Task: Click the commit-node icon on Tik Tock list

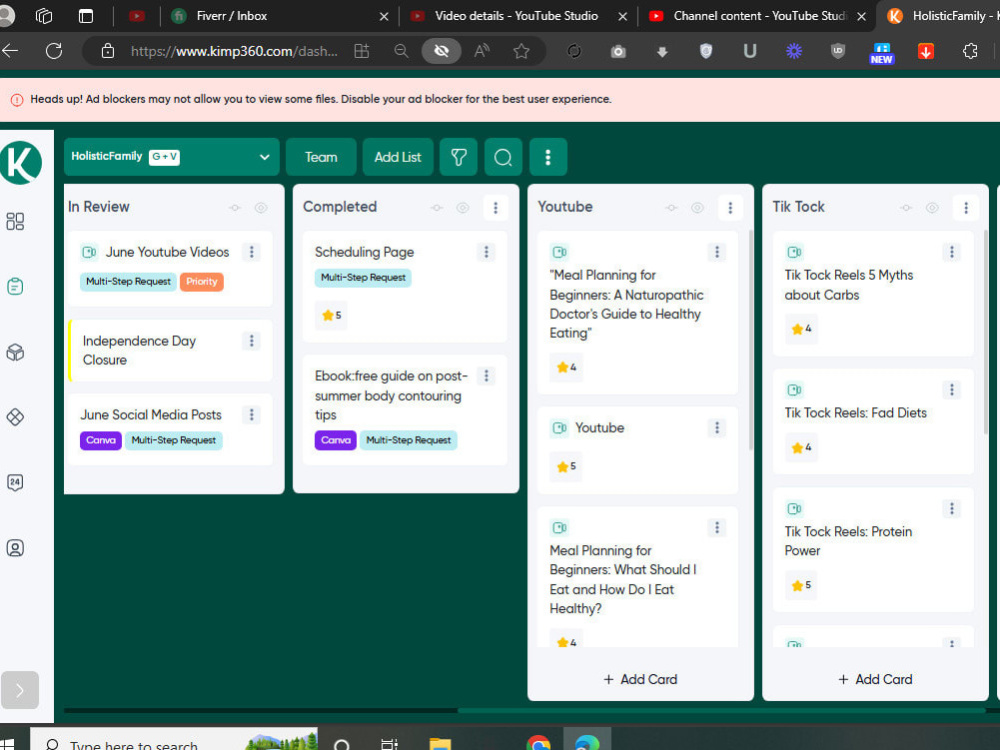Action: (x=906, y=208)
